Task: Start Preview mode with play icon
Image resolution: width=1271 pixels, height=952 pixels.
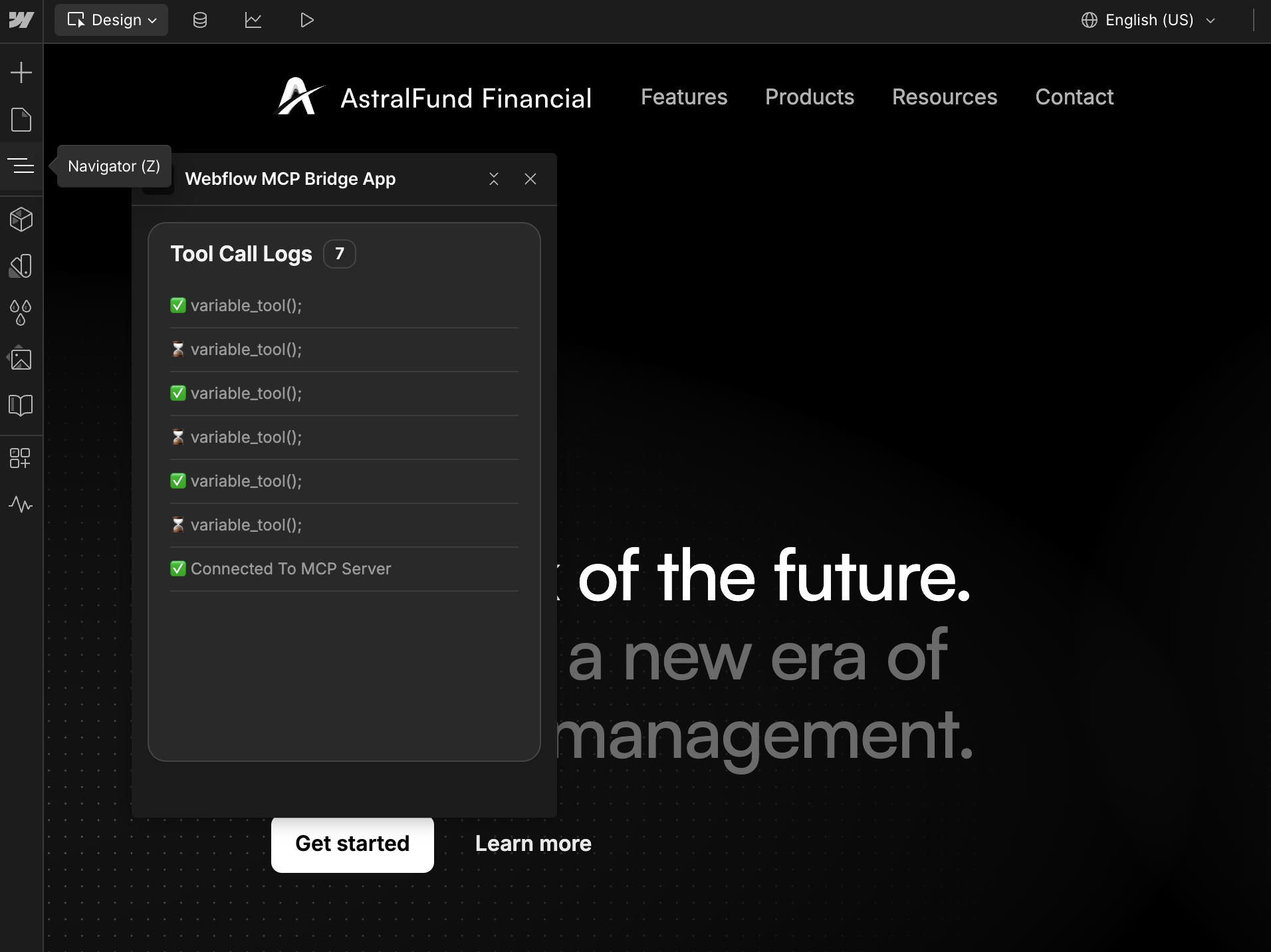Action: click(x=306, y=20)
